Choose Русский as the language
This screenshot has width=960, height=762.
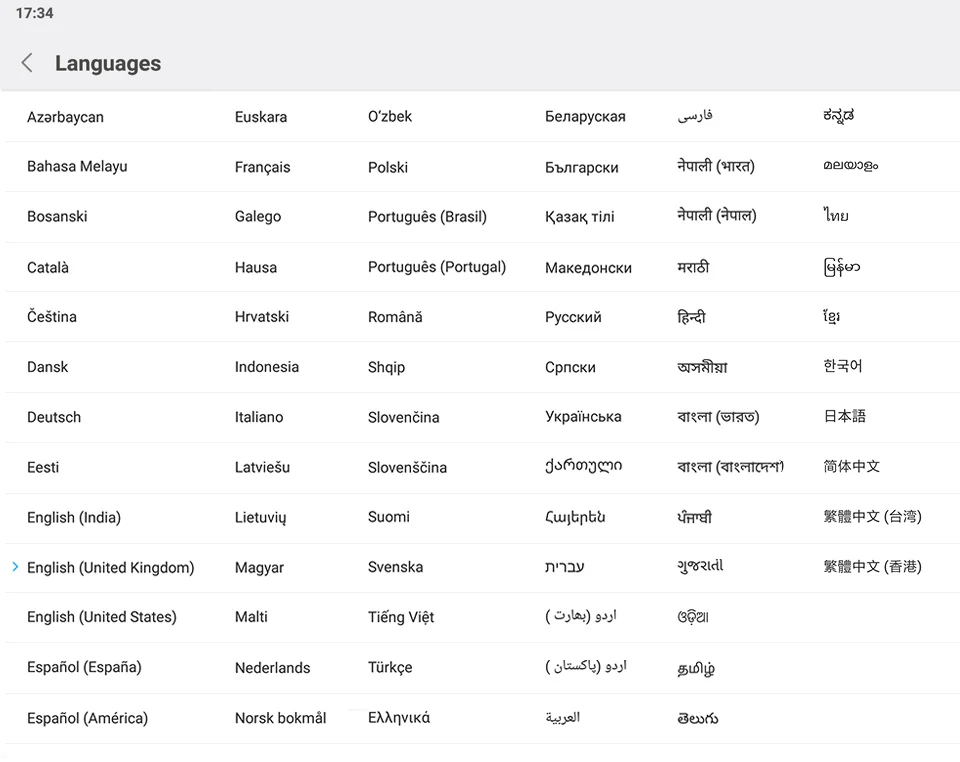tap(573, 317)
